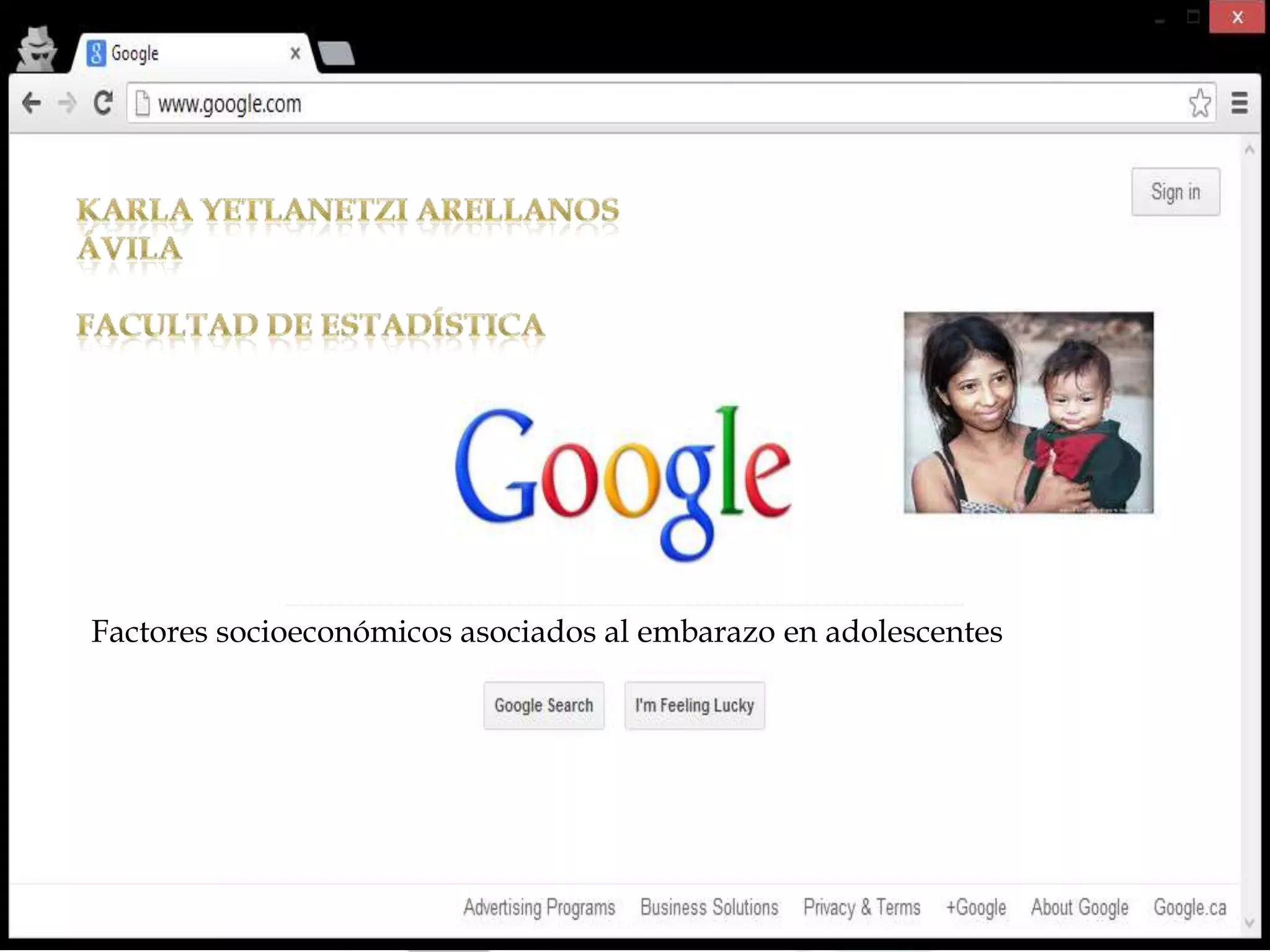The width and height of the screenshot is (1270, 952).
Task: Open the About Google link
Action: 1079,907
